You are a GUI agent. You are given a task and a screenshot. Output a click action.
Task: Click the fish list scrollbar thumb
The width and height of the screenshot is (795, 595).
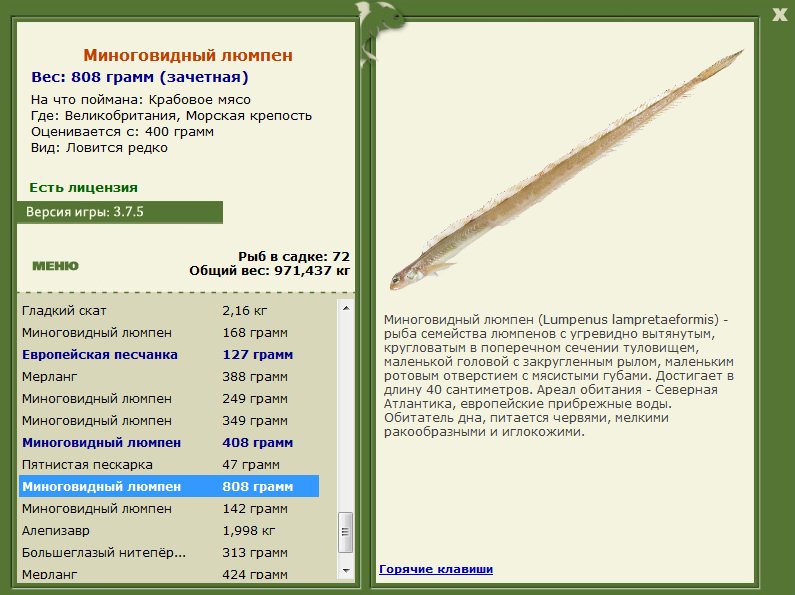(346, 532)
